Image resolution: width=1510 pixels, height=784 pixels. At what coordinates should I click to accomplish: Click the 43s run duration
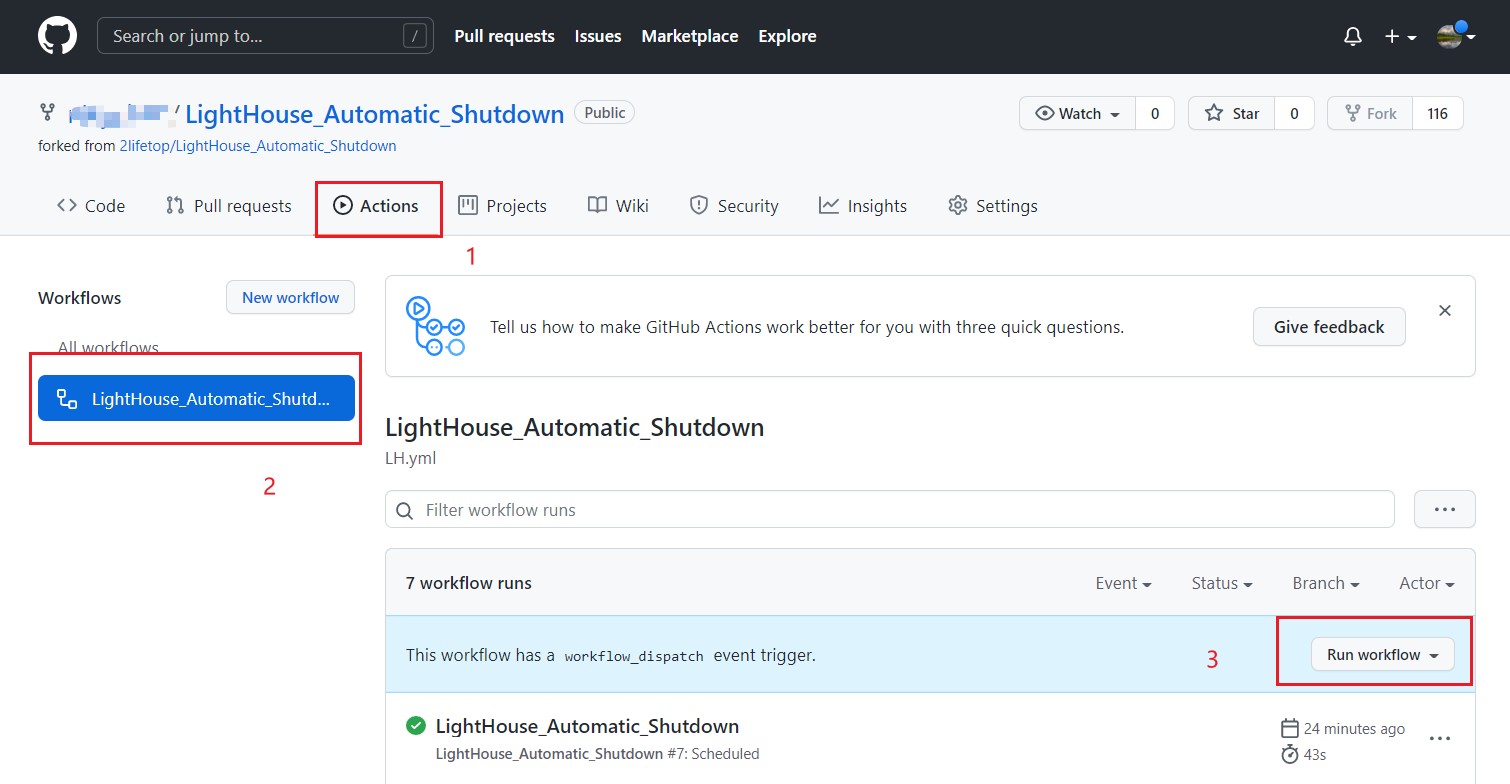pos(1315,754)
